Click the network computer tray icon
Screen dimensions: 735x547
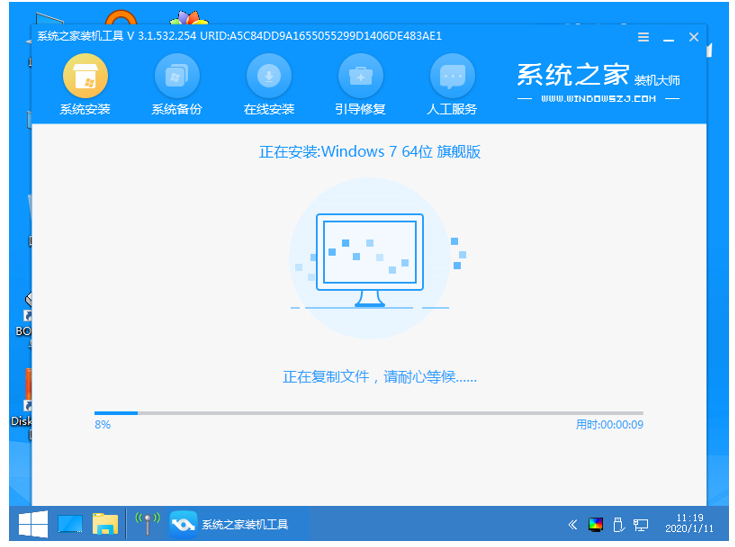(641, 524)
